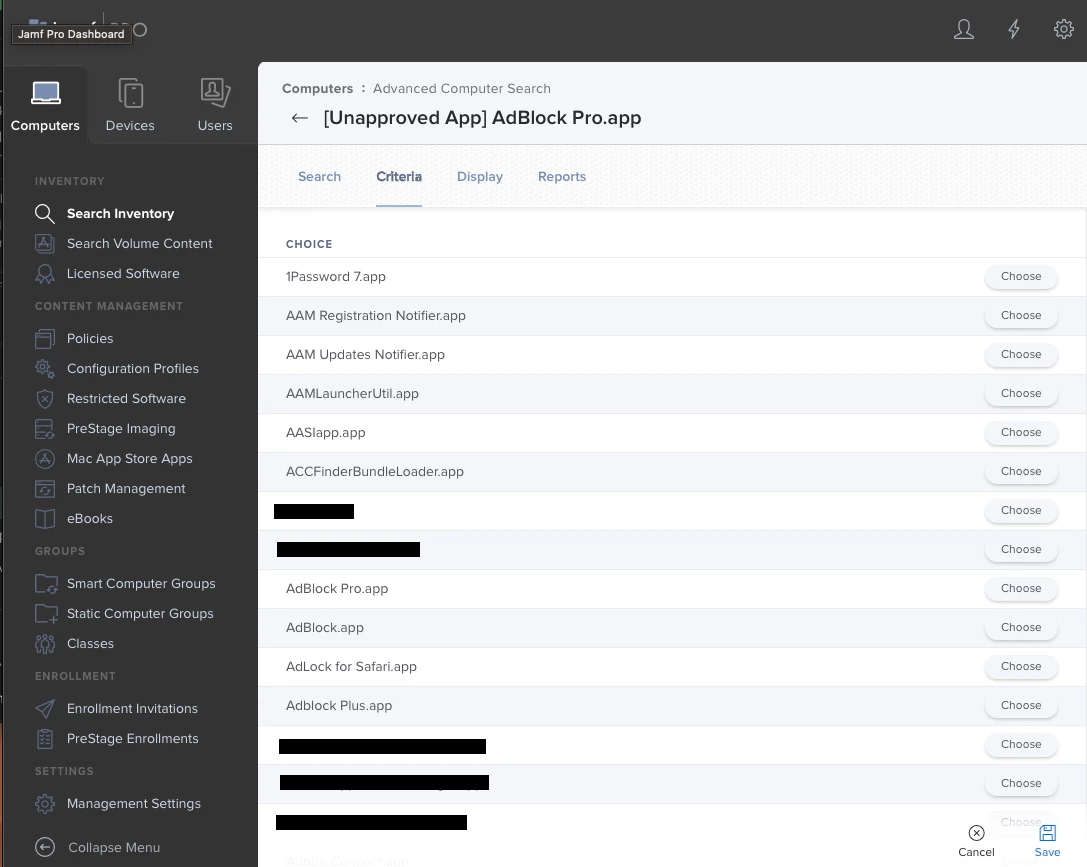Click the Smart Computer Groups folder icon
The height and width of the screenshot is (867, 1087).
click(x=46, y=584)
